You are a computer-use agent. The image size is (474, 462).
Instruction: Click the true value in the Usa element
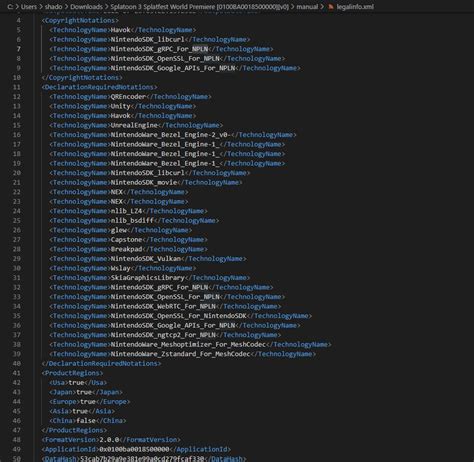76,383
